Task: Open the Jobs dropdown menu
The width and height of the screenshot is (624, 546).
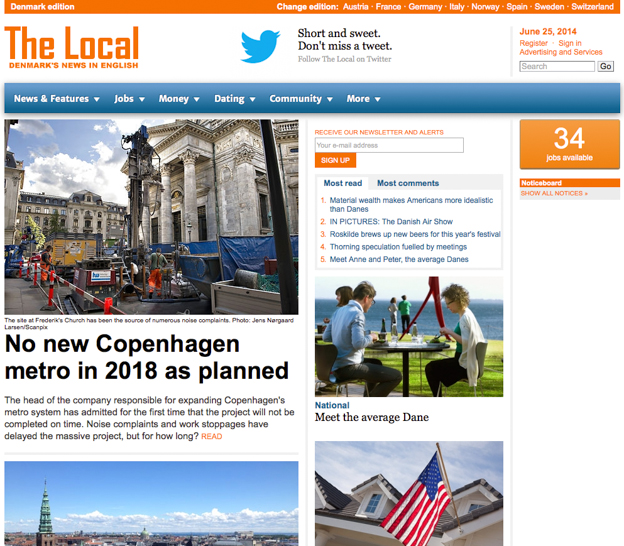Action: pyautogui.click(x=129, y=99)
